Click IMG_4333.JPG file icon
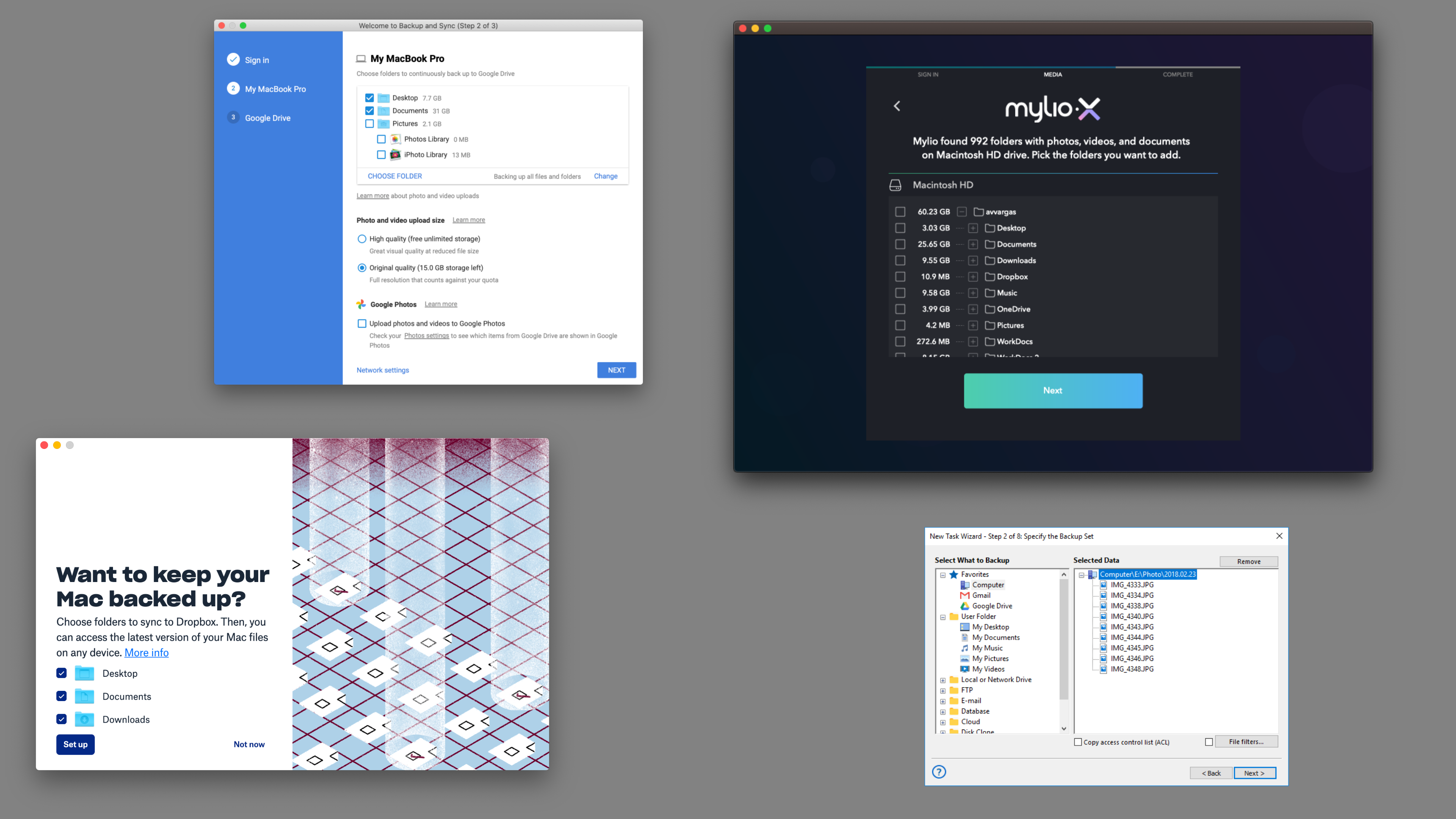This screenshot has height=819, width=1456. (1103, 585)
